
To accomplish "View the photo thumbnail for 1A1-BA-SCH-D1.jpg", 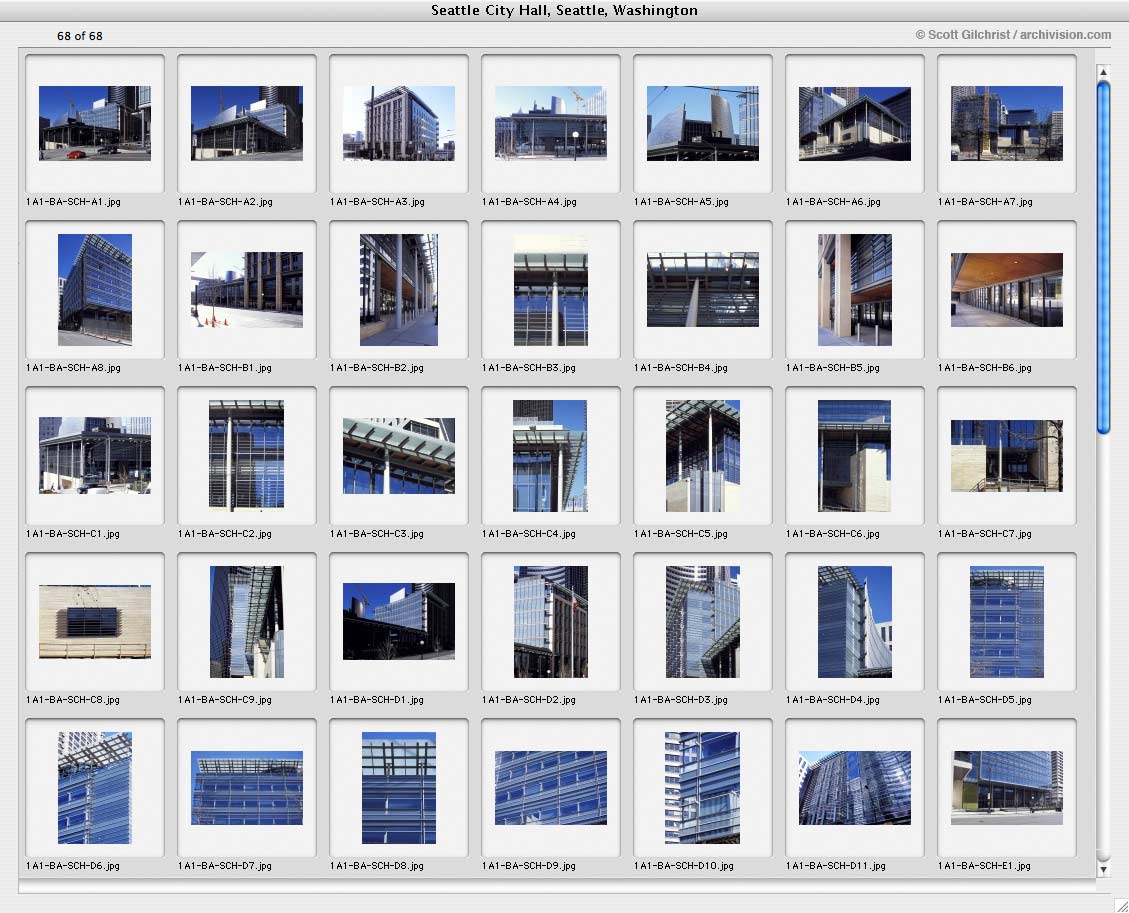I will (399, 621).
